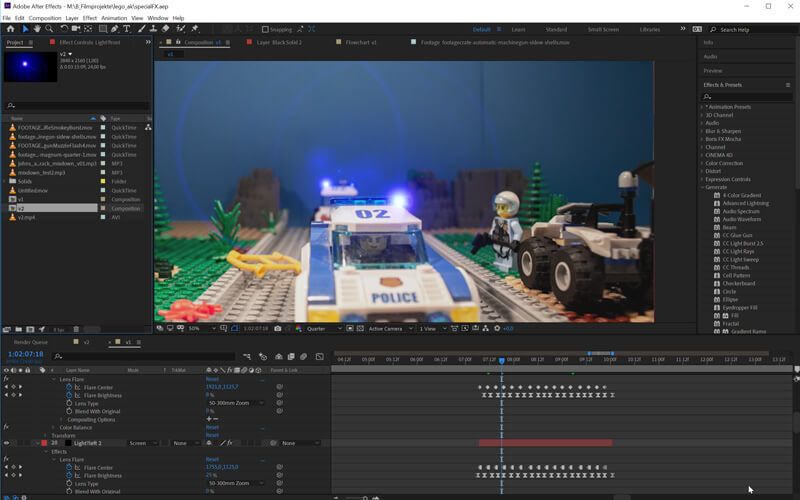The width and height of the screenshot is (800, 500).
Task: Click the 1:02:07:18 current time display
Action: click(x=26, y=354)
